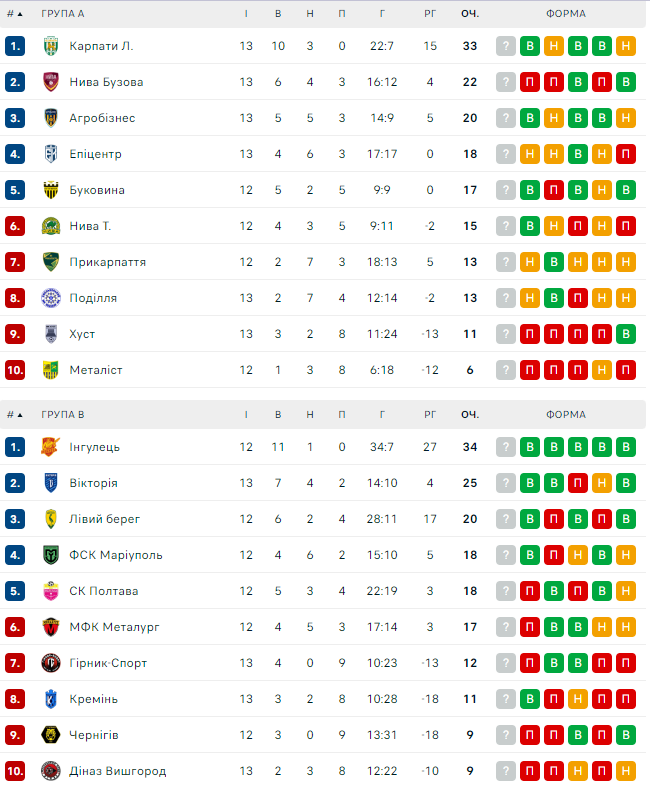Click Карпати Л. grey question mark form box
650x788 pixels.
click(x=506, y=46)
